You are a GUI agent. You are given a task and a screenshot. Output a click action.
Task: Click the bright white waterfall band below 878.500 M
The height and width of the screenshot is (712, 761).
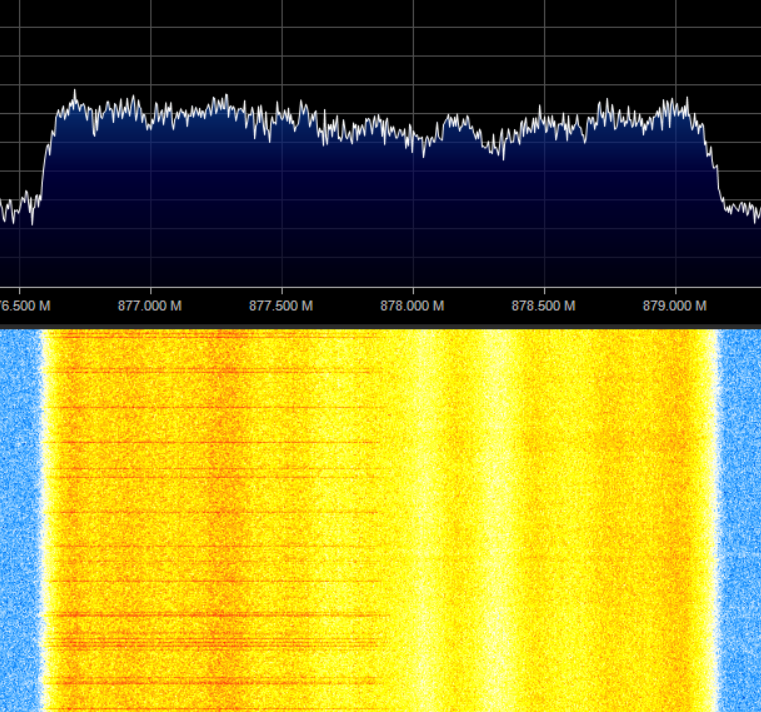coord(497,520)
